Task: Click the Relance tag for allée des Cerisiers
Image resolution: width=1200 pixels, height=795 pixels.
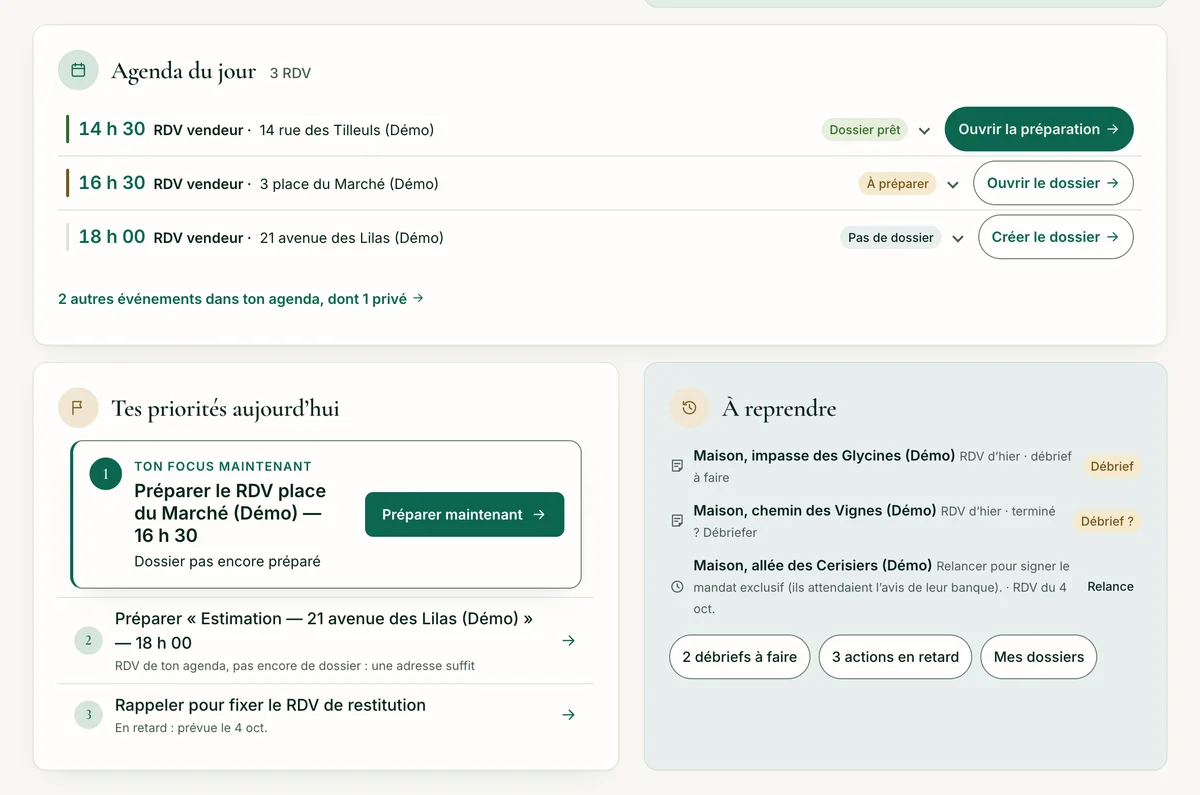Action: [1111, 587]
